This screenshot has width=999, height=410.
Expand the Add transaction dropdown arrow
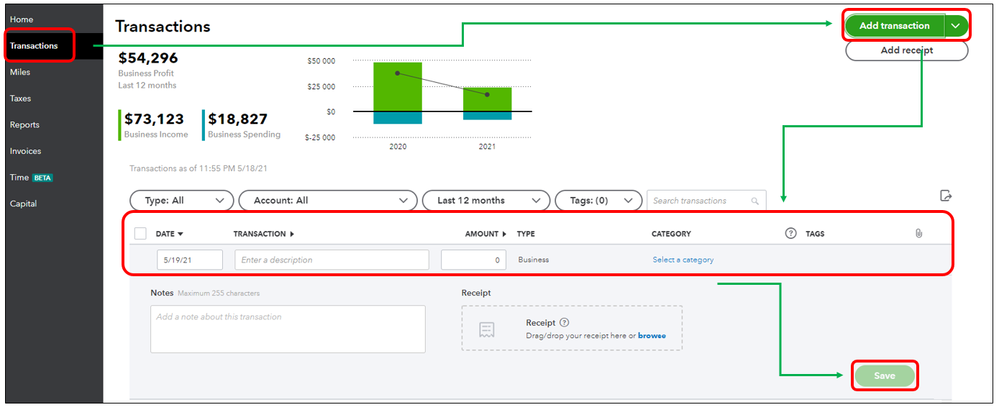955,26
